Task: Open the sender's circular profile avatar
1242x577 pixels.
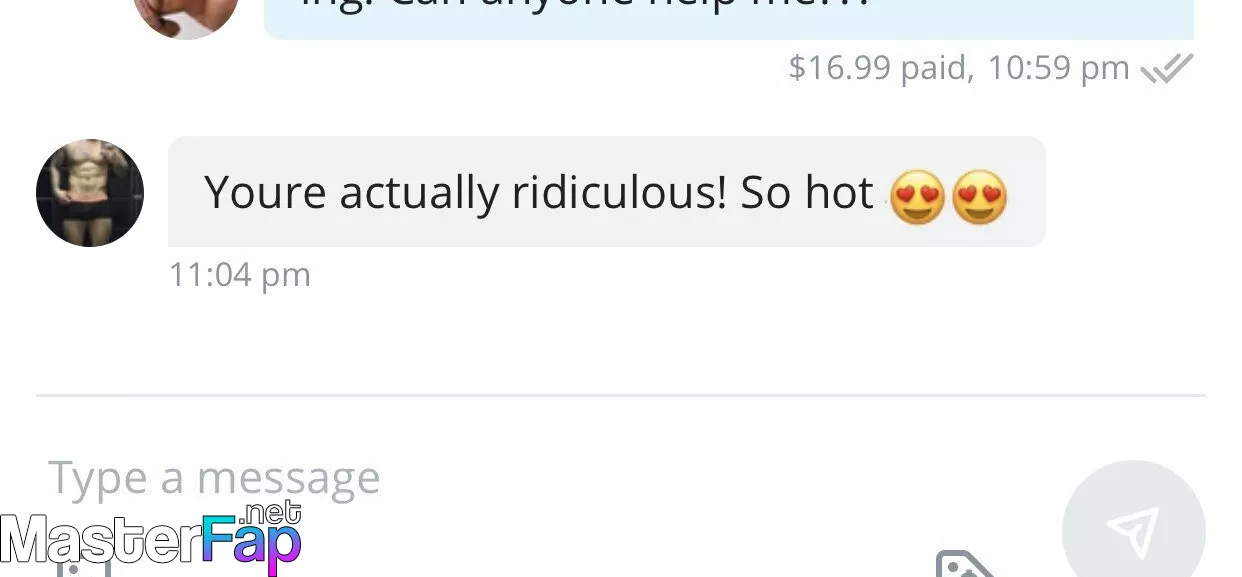Action: [90, 193]
